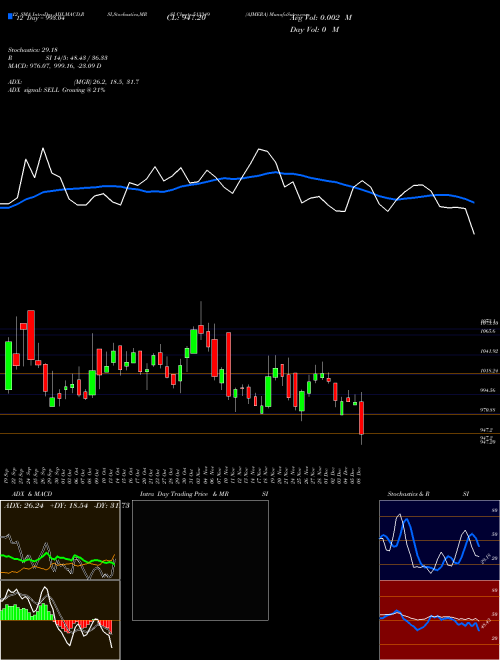Select the '(MGR) 26.2, 18.5, 31.7' ADX values
500x660 pixels.
pyautogui.click(x=106, y=82)
